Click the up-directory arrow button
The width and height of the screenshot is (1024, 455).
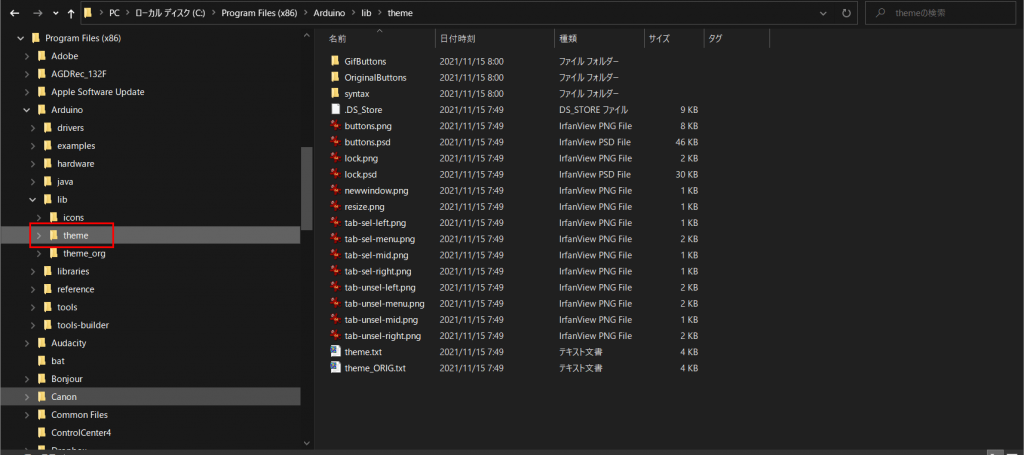tap(70, 14)
